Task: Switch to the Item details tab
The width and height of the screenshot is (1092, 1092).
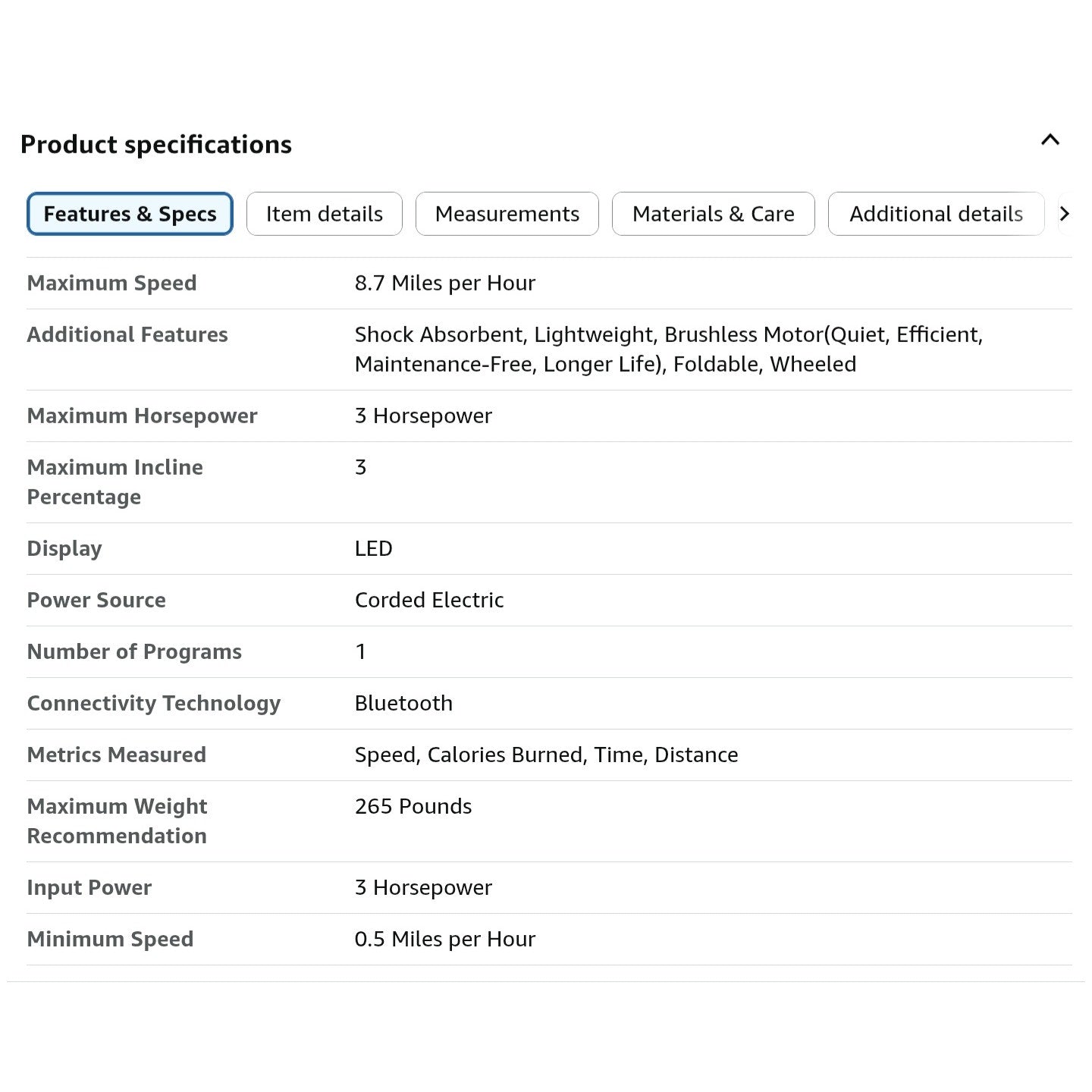Action: click(324, 214)
